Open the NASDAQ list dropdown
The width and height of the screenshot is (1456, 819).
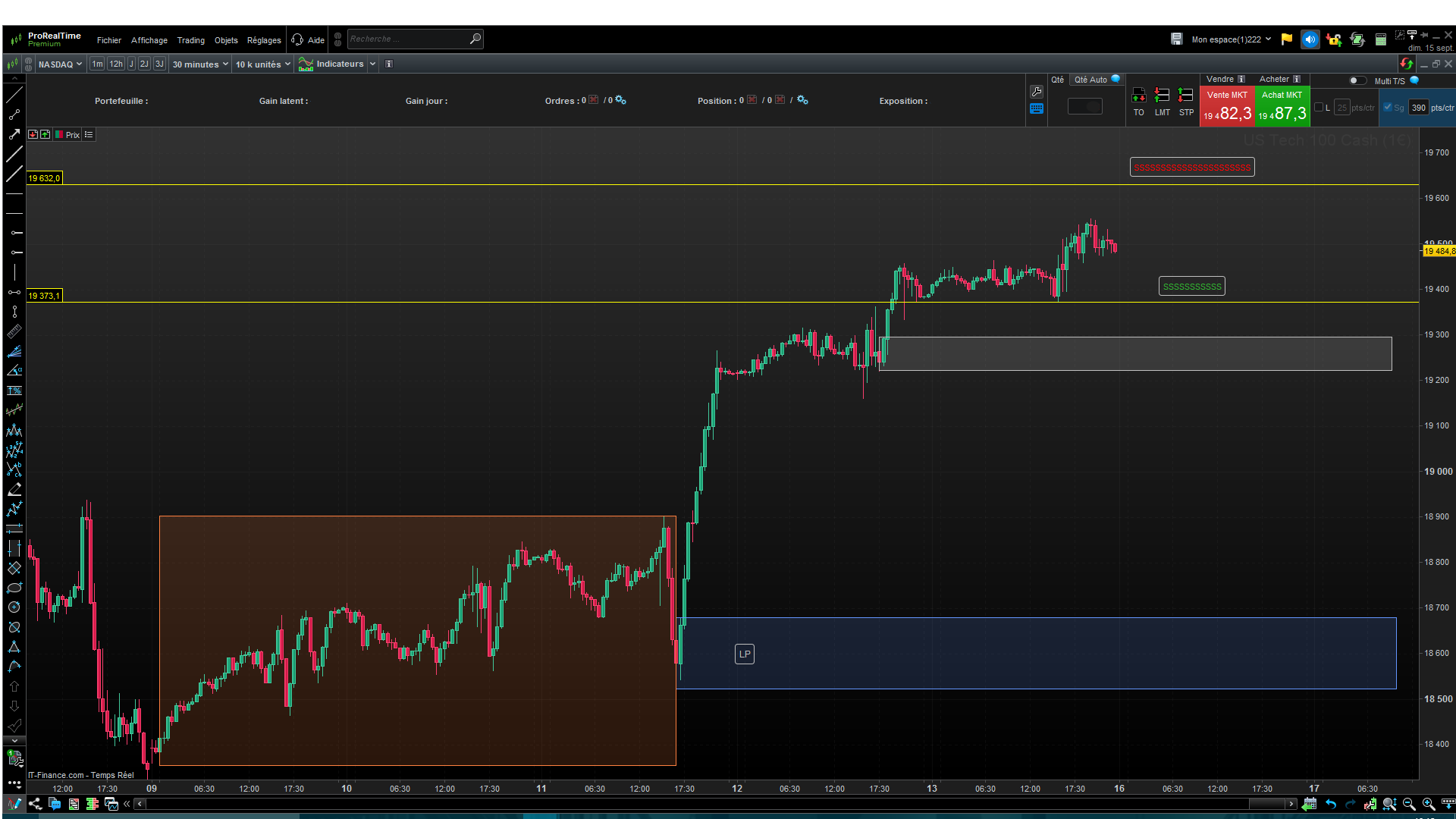[x=60, y=64]
